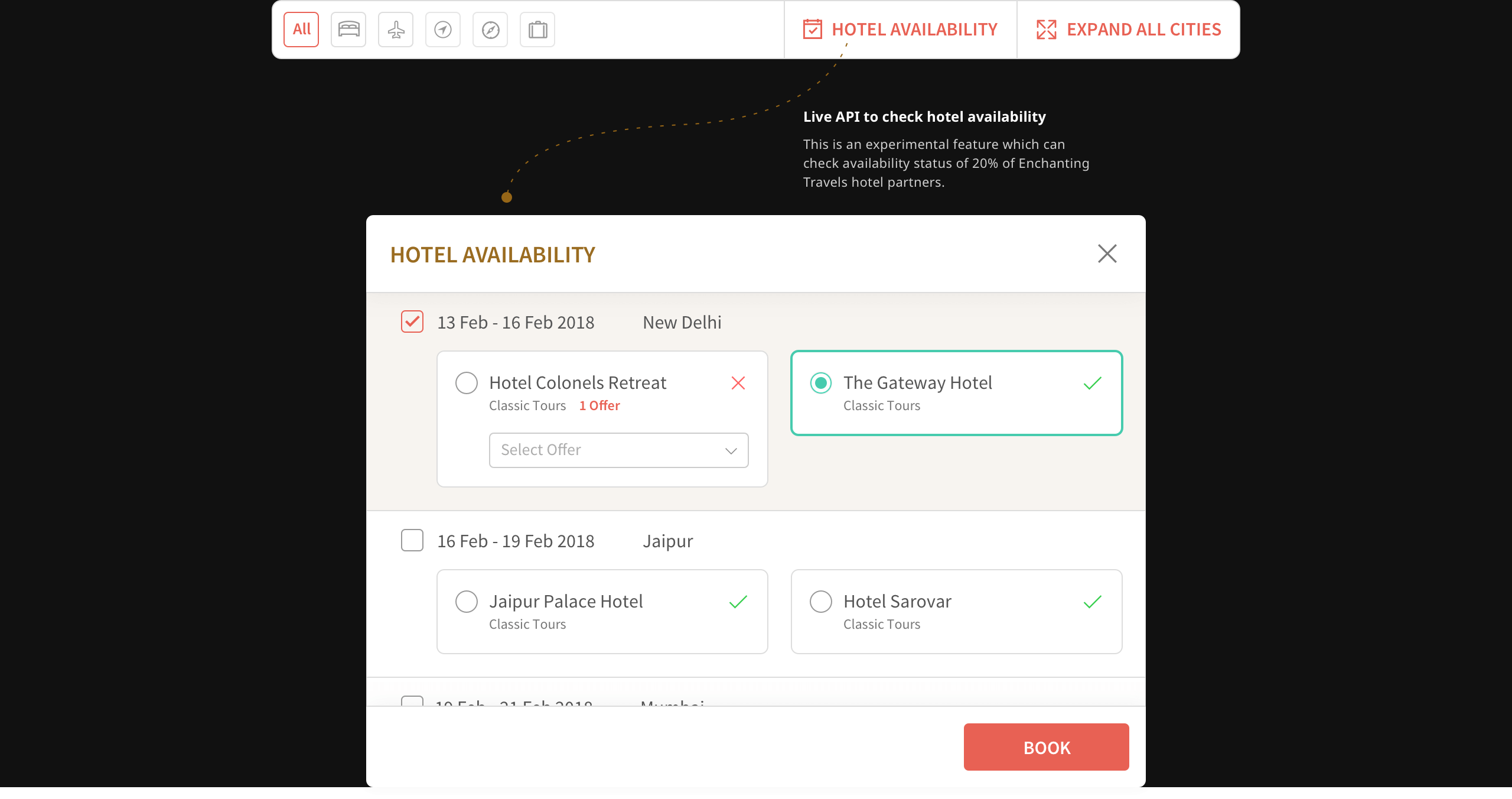
Task: Choose Hotel Colonels Retreat radio button
Action: coord(467,383)
